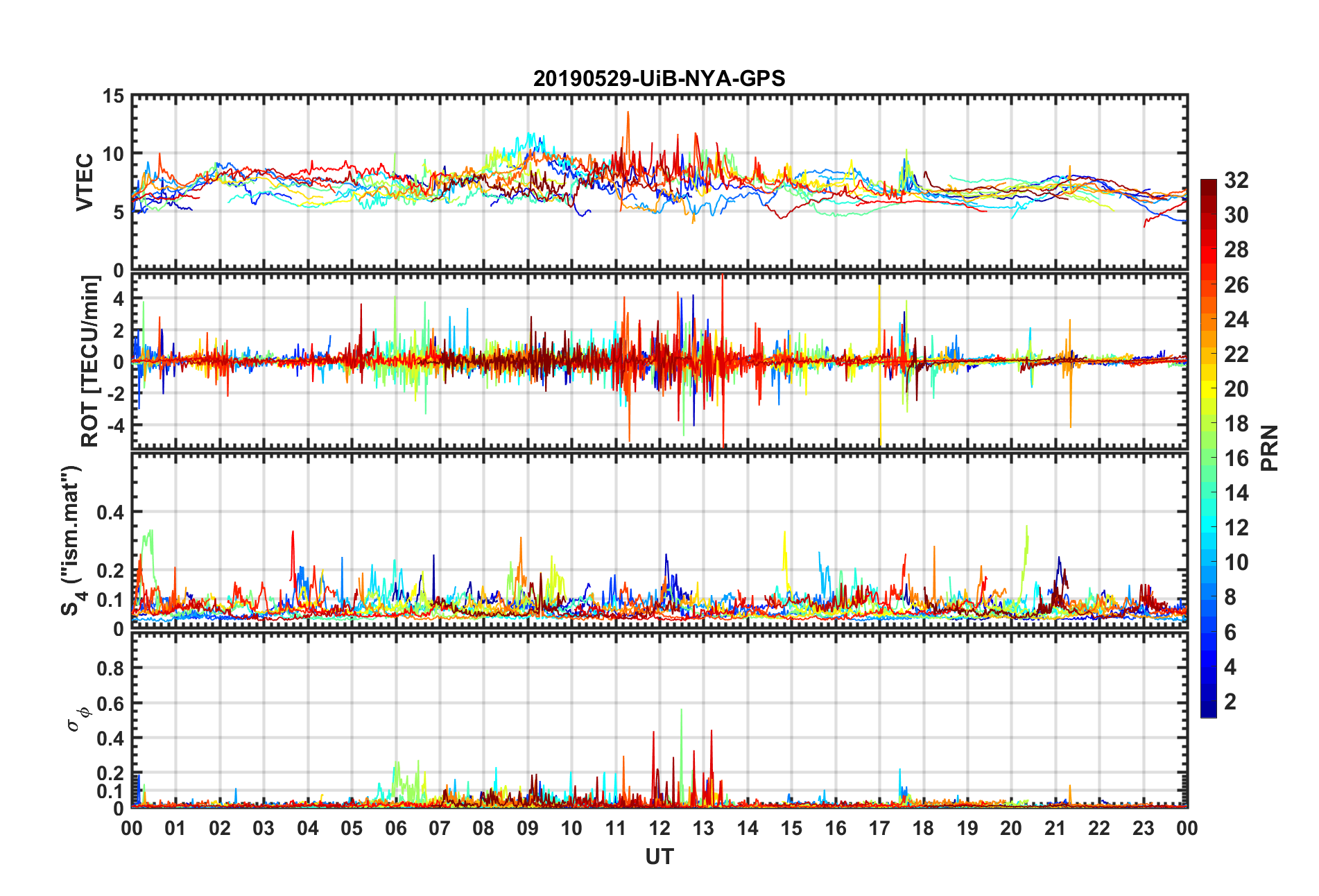Select the VTEC y-axis label
Image resolution: width=1319 pixels, height=896 pixels.
point(85,182)
